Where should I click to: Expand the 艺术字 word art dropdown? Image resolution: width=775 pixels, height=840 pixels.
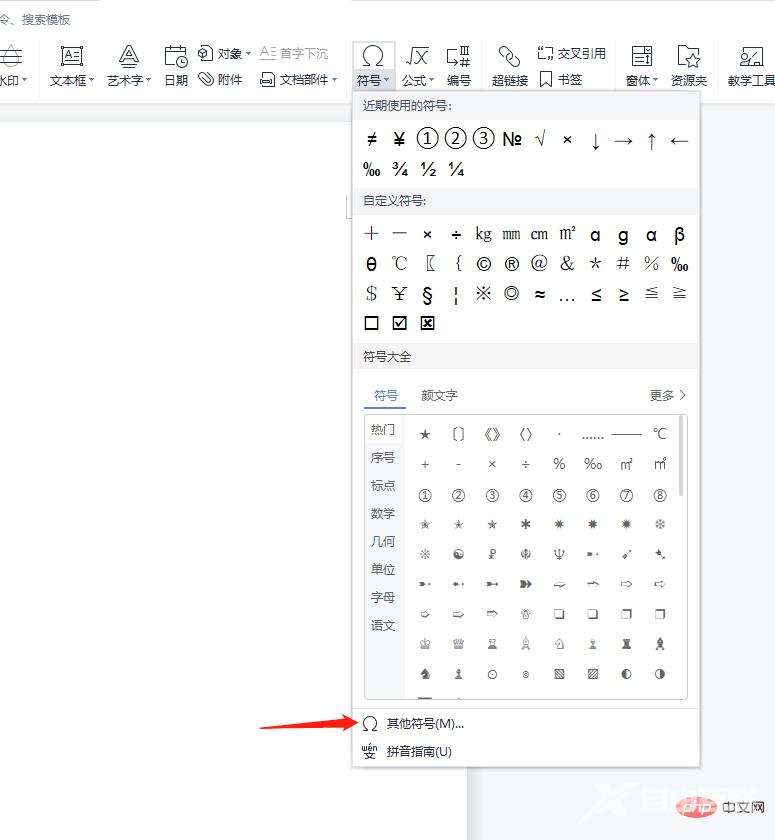click(148, 80)
